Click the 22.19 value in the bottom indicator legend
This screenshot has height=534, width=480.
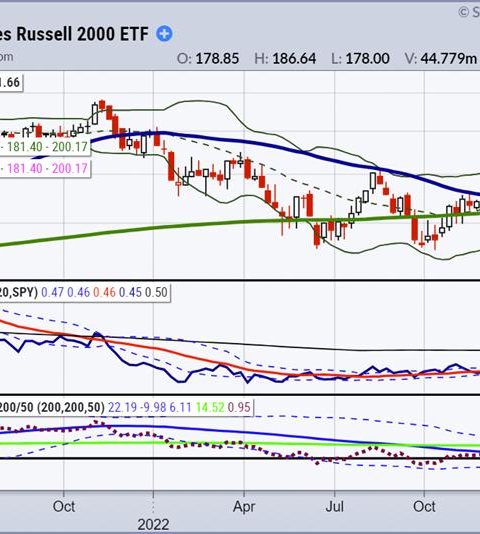[122, 407]
